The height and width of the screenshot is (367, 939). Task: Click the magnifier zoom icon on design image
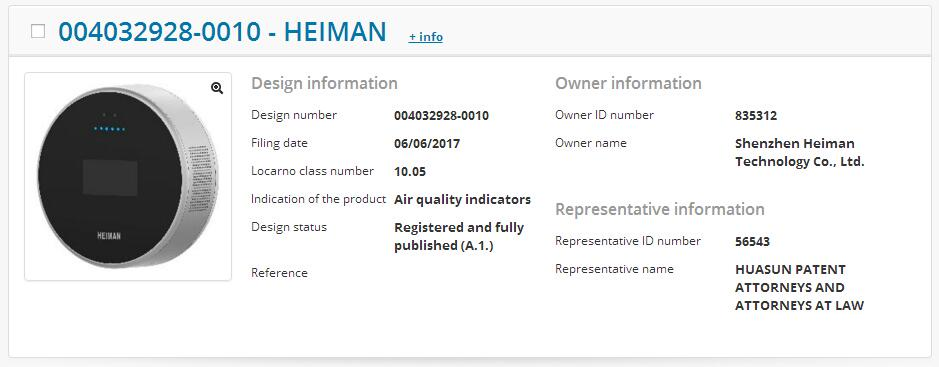point(217,88)
